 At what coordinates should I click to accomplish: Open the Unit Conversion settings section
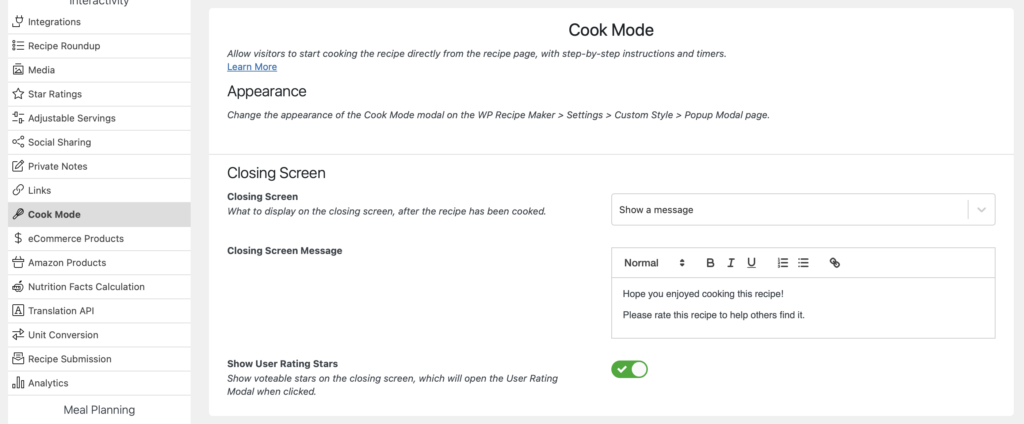point(63,335)
